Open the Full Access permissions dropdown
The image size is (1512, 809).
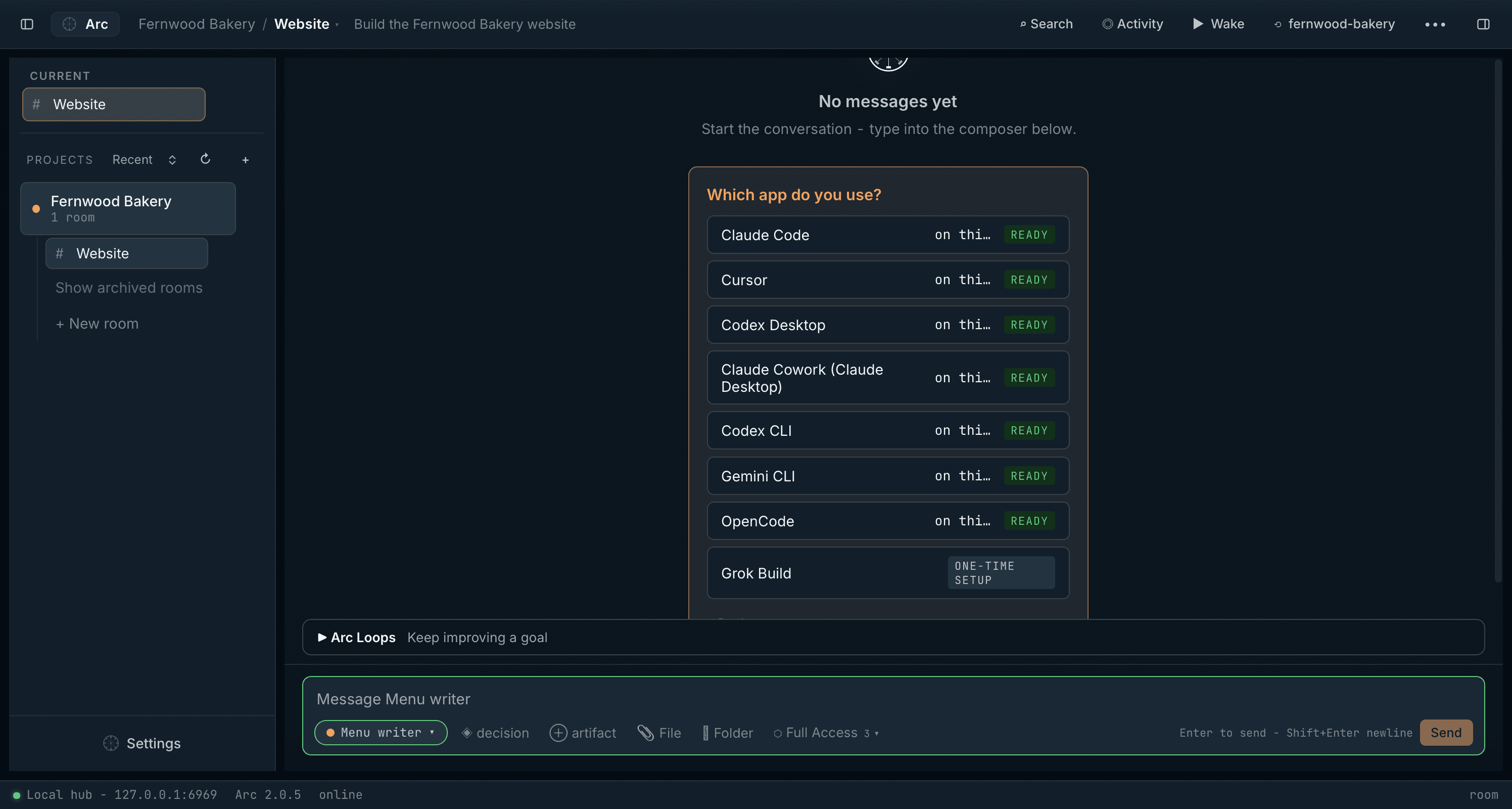coord(826,733)
